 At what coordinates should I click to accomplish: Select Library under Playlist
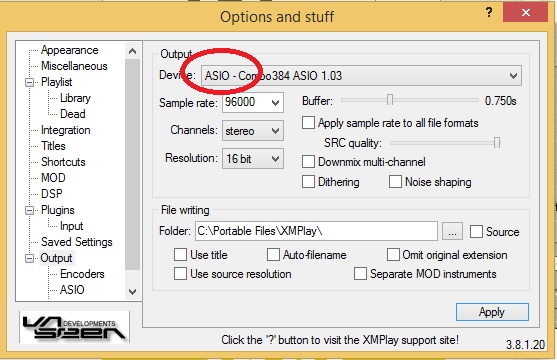click(75, 98)
